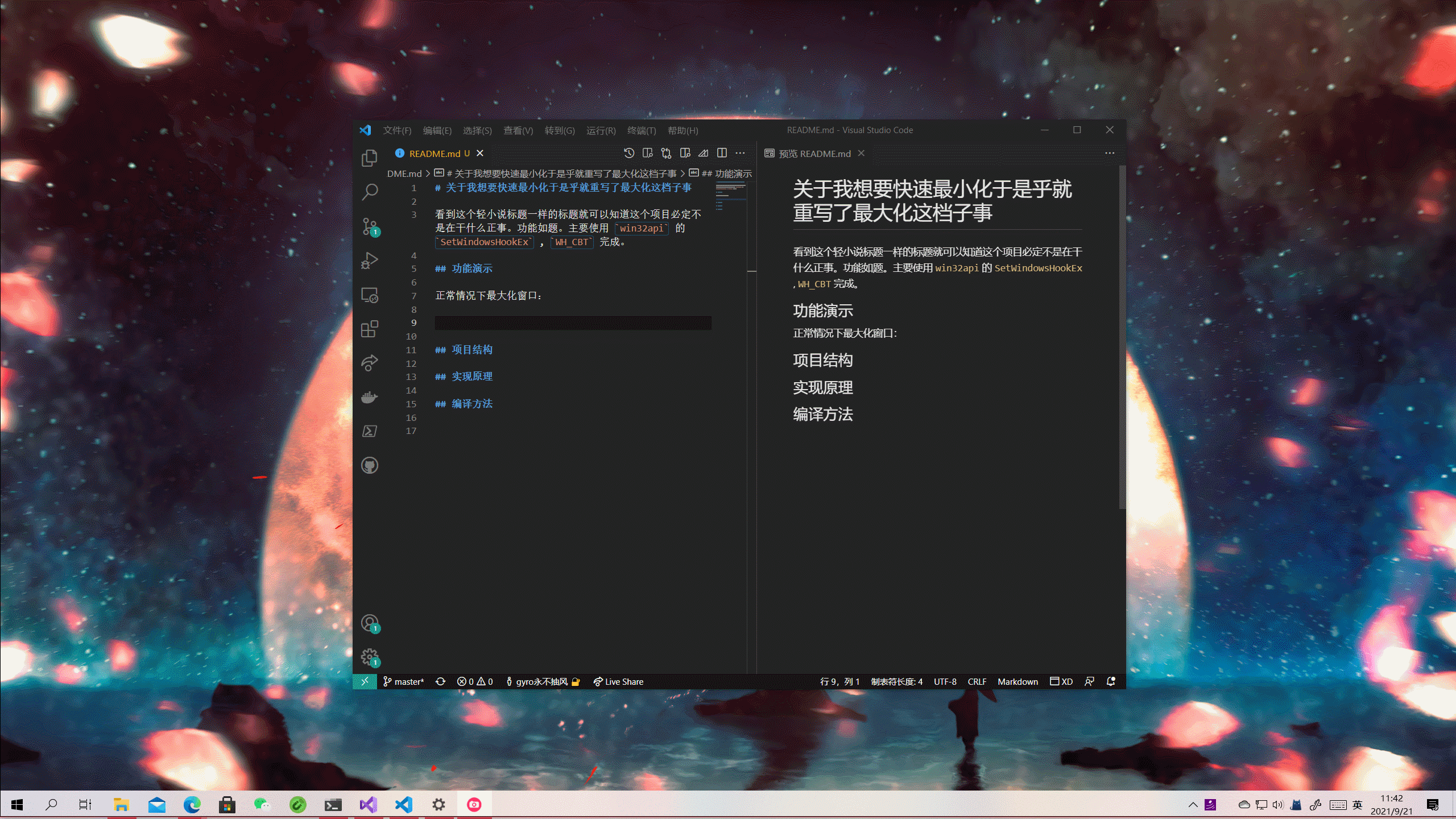The height and width of the screenshot is (819, 1456).
Task: Click the split editor right icon
Action: coord(722,153)
